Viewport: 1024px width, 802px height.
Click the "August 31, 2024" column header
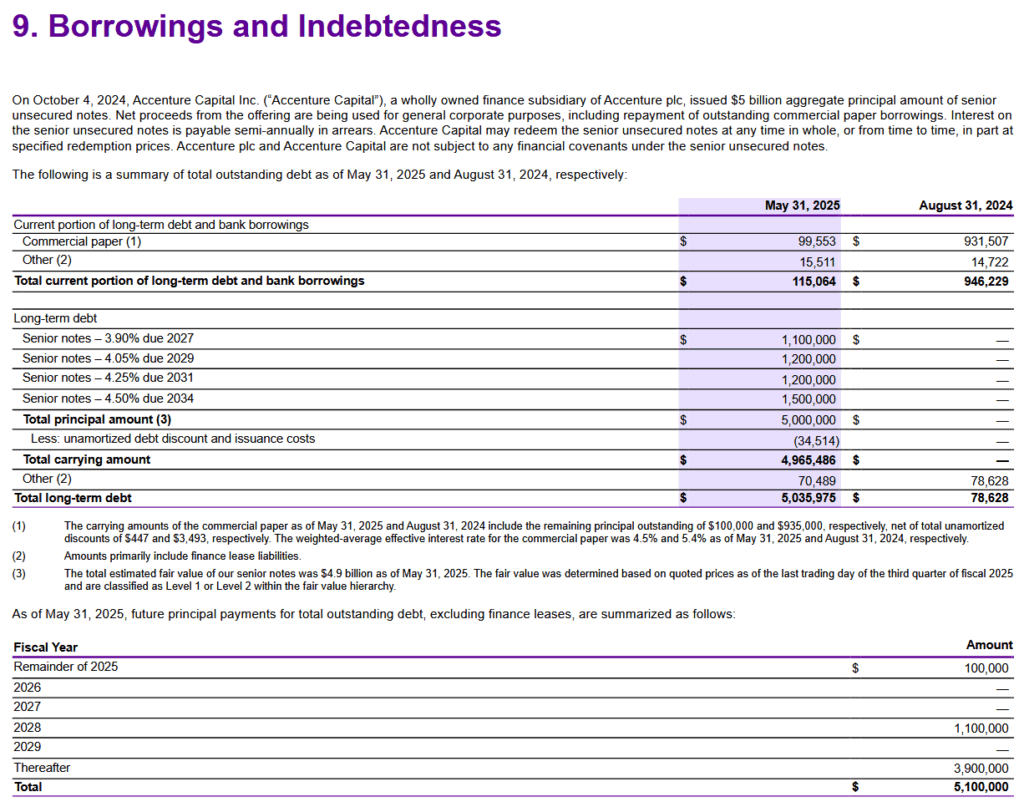point(965,206)
